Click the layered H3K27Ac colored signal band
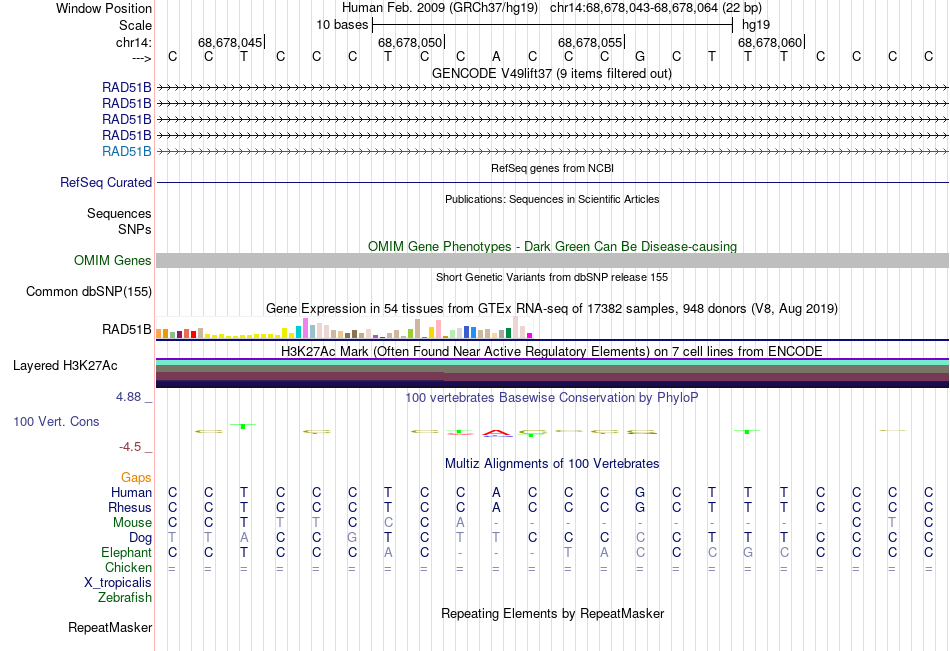 pos(552,373)
